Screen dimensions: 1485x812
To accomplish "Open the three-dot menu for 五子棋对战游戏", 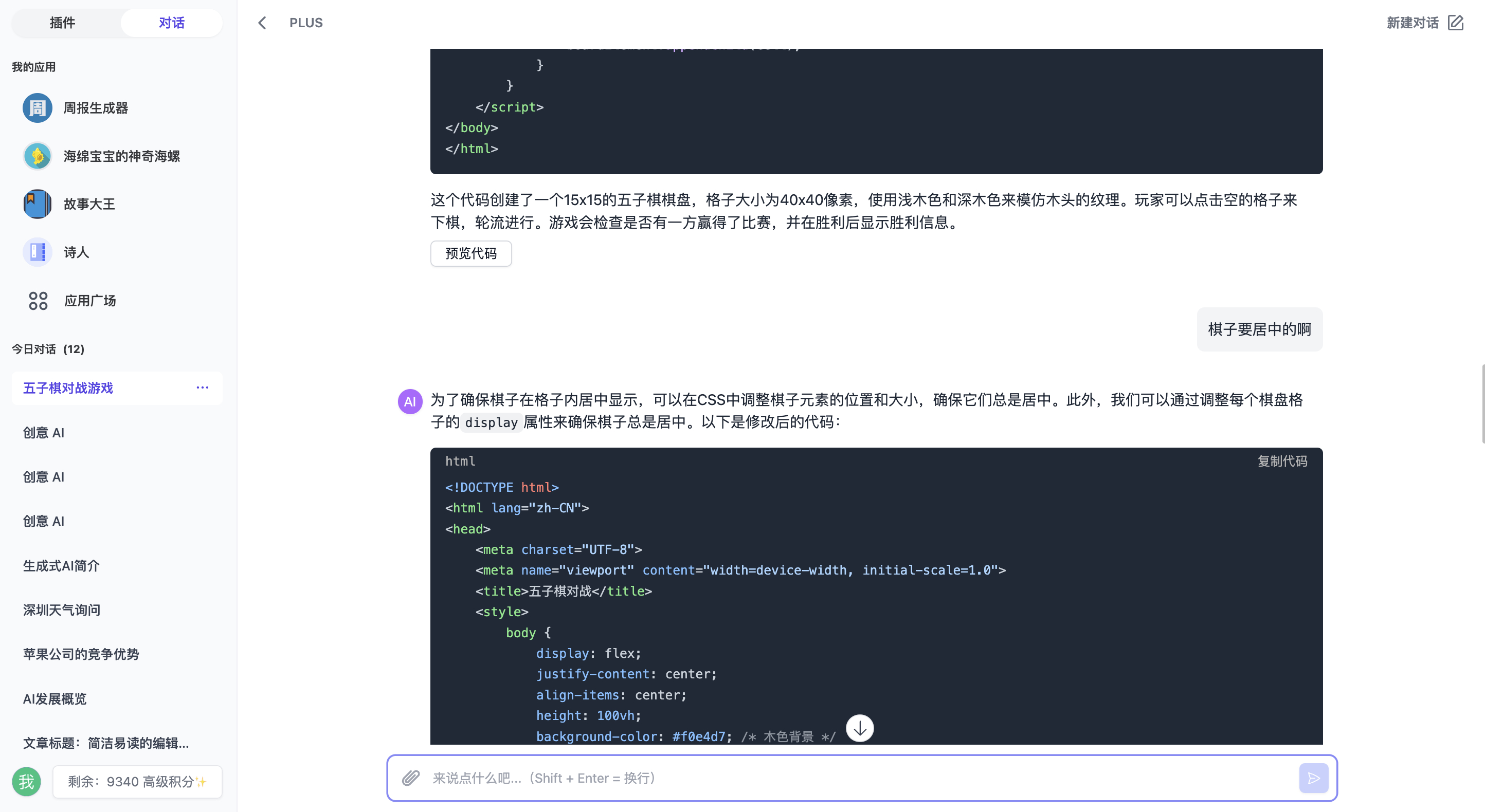I will click(203, 388).
